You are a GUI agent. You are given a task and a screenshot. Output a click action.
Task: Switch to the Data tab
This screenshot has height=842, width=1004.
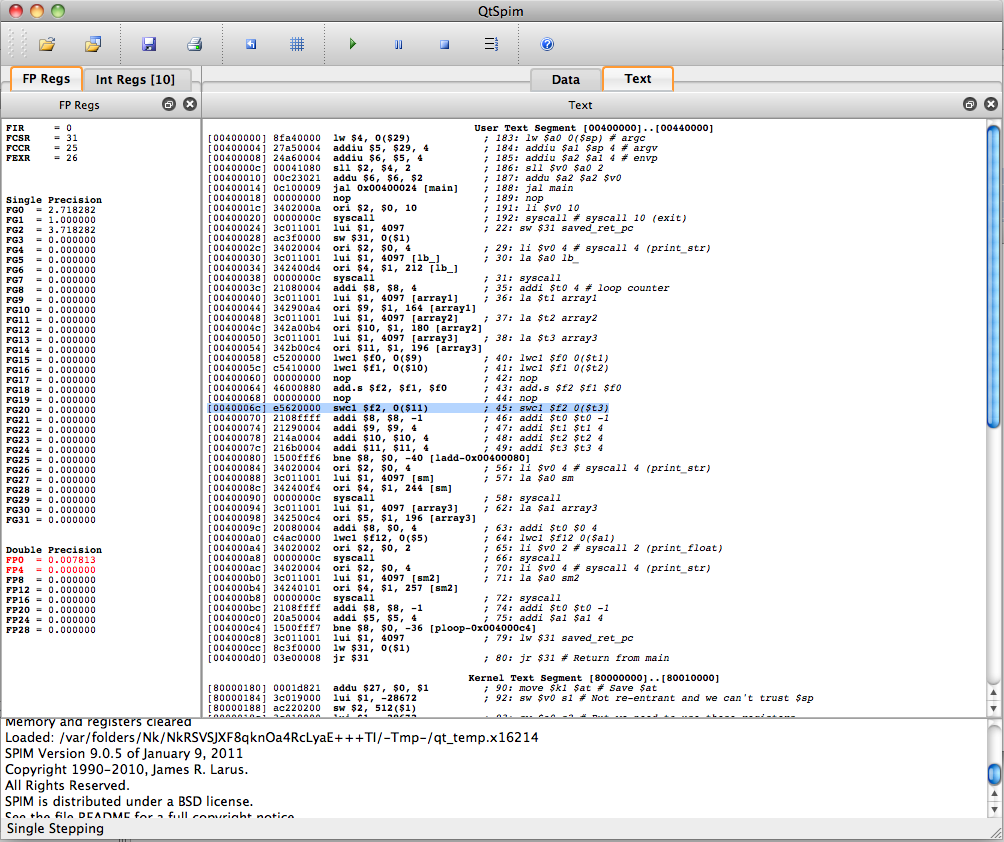(565, 79)
